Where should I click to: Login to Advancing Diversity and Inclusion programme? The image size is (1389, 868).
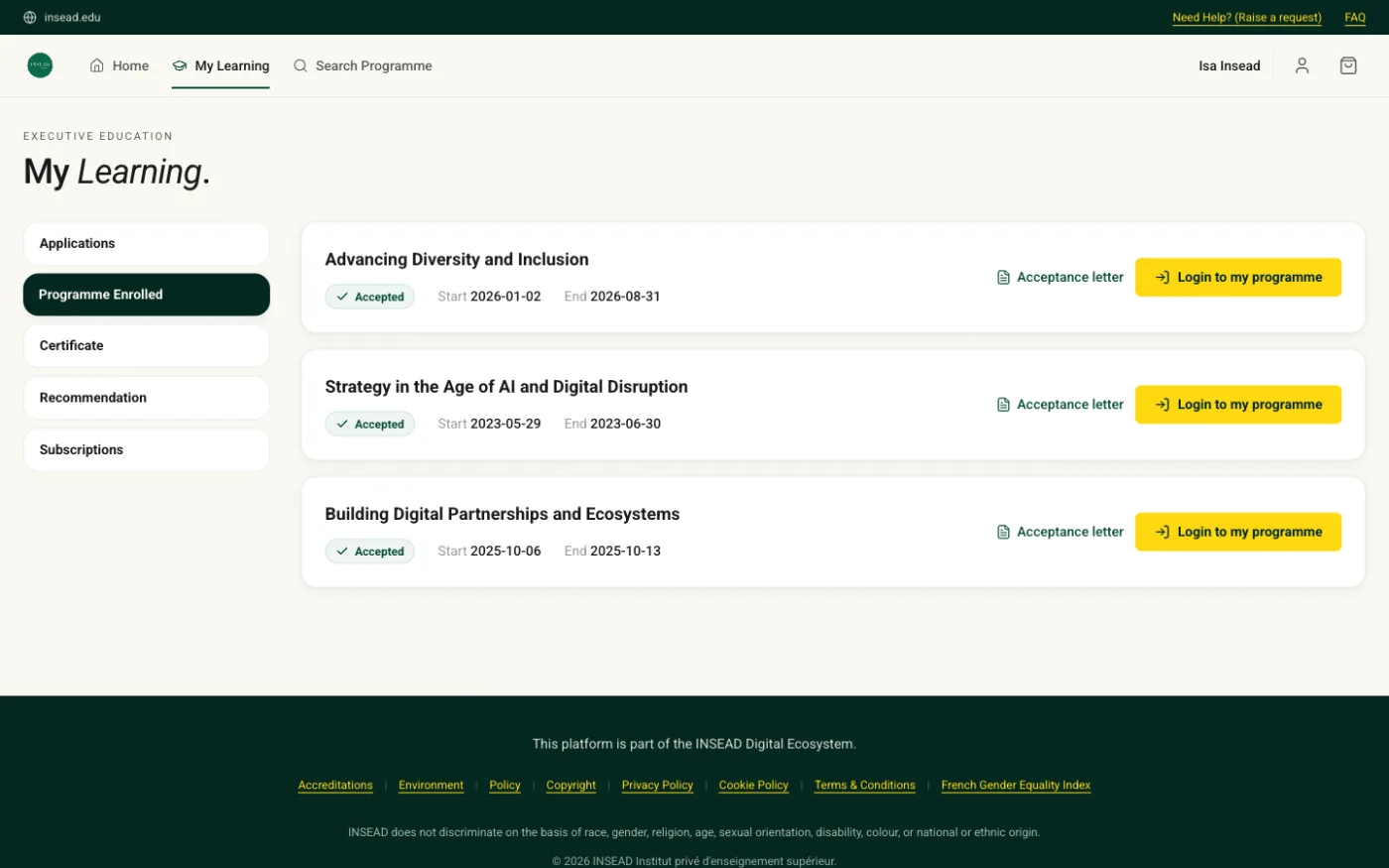pos(1238,278)
